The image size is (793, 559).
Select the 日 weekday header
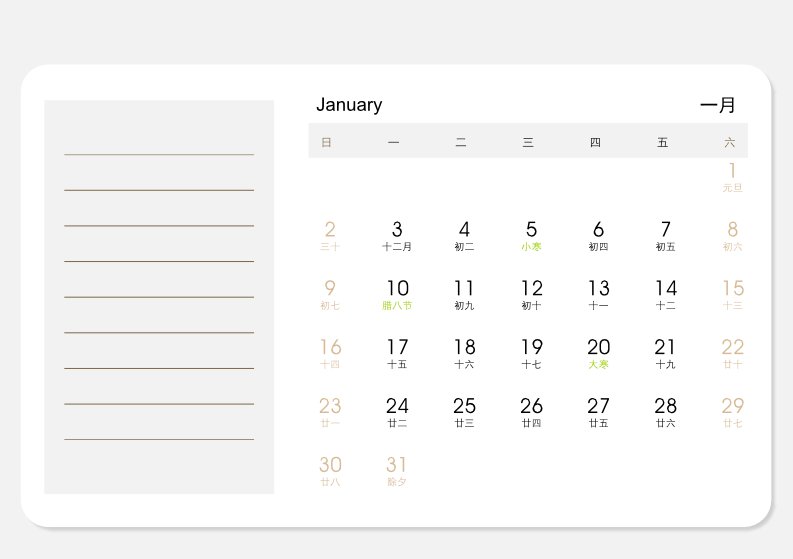326,143
